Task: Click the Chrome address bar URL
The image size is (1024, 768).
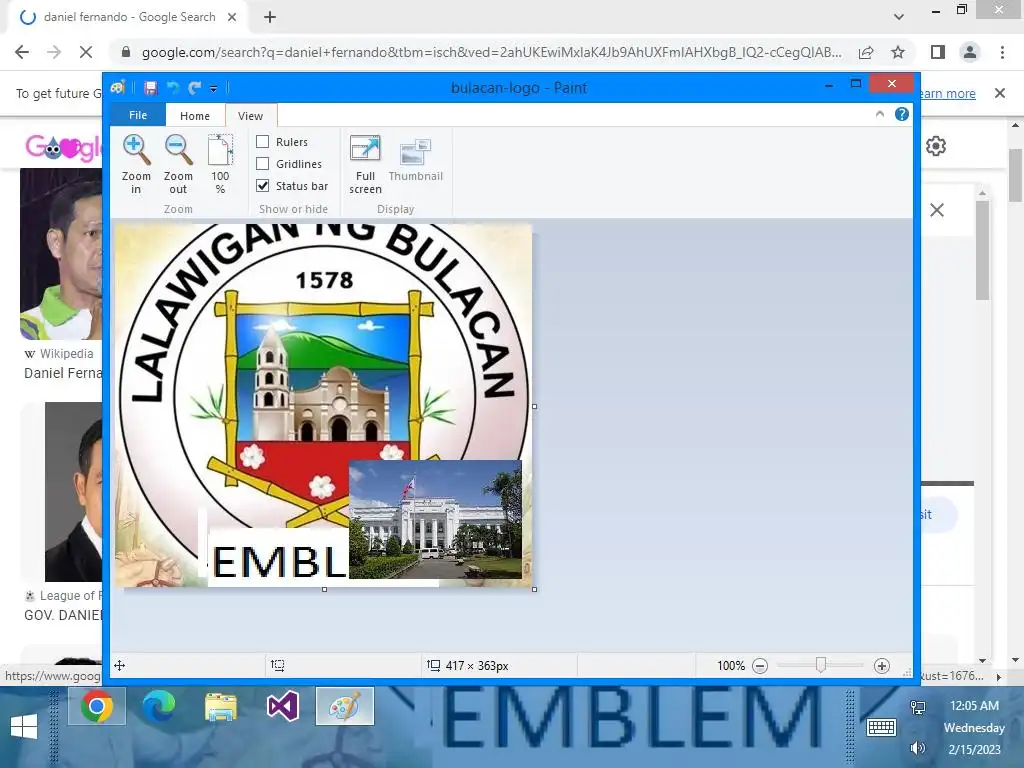Action: (x=491, y=52)
